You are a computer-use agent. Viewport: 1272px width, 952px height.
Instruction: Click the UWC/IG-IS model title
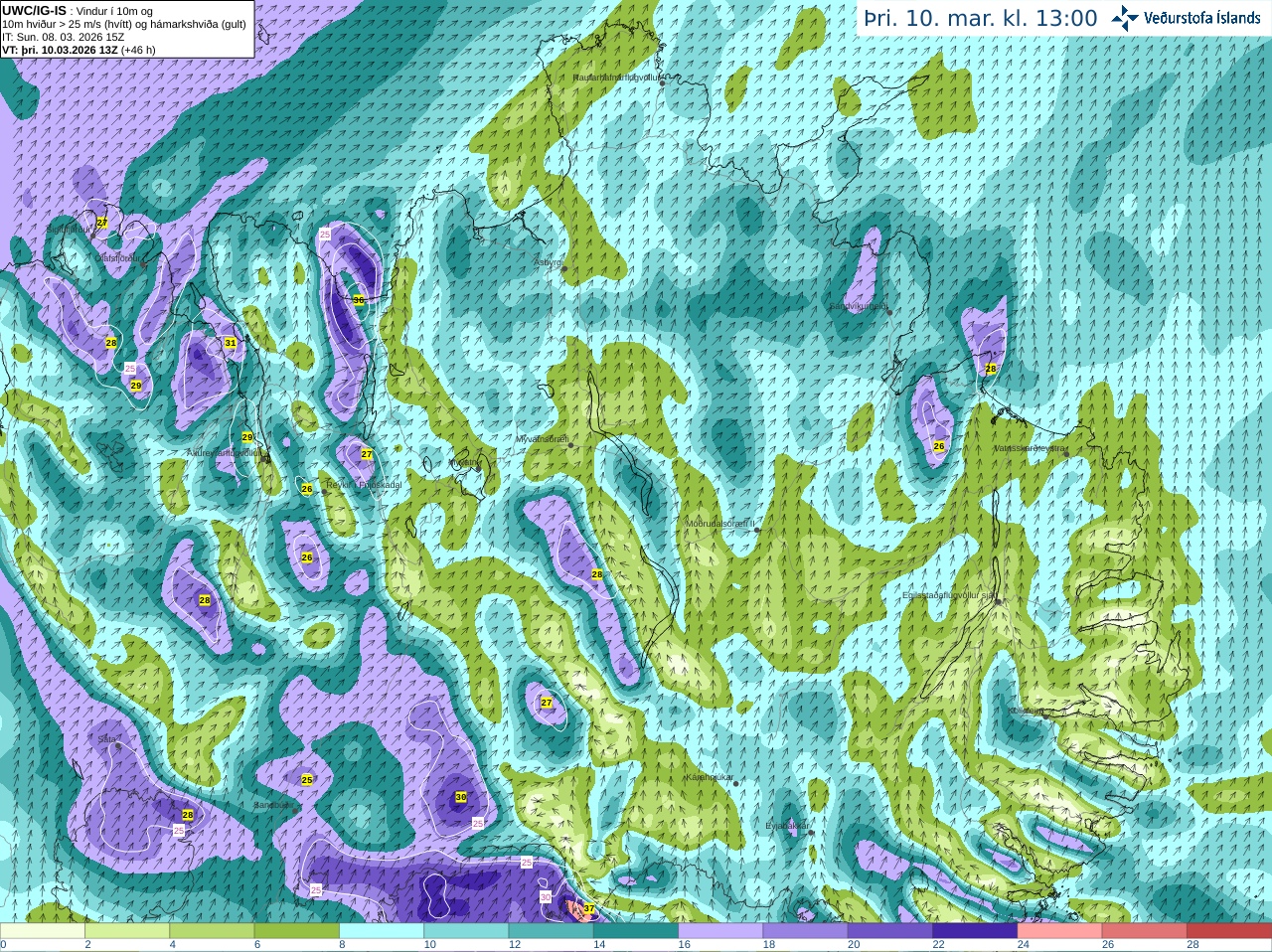34,10
